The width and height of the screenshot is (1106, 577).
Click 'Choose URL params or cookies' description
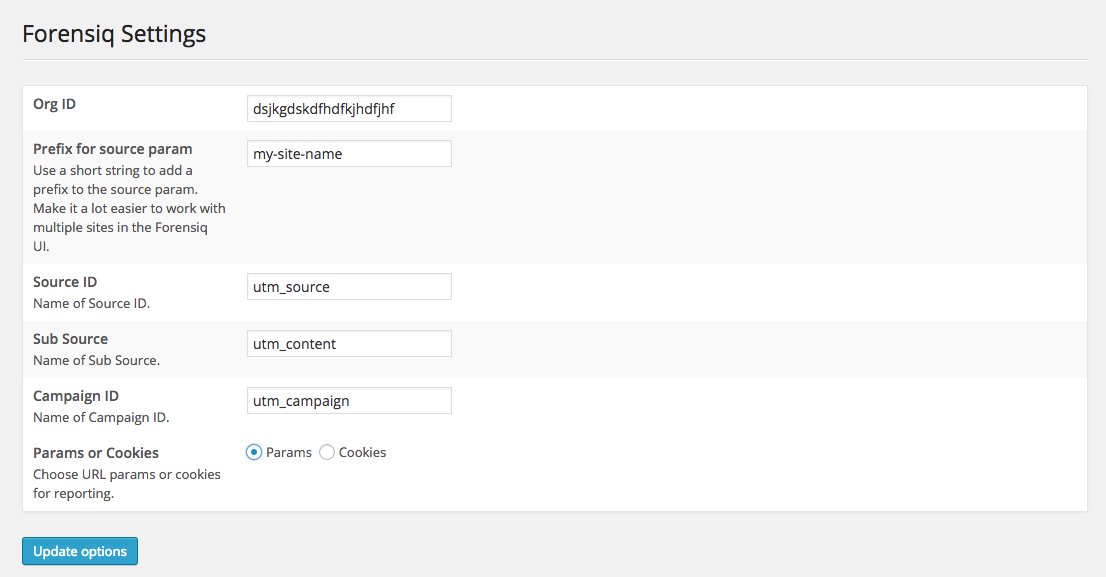pyautogui.click(x=127, y=484)
